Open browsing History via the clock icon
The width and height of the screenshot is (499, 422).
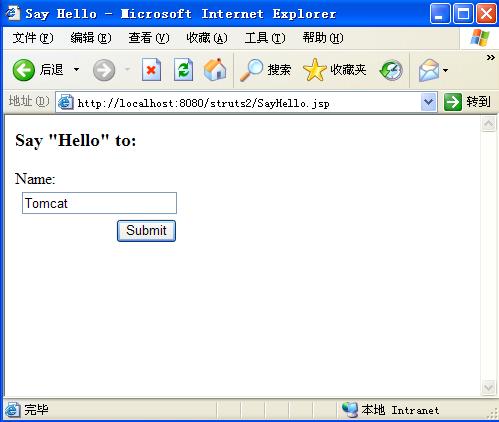pyautogui.click(x=391, y=70)
